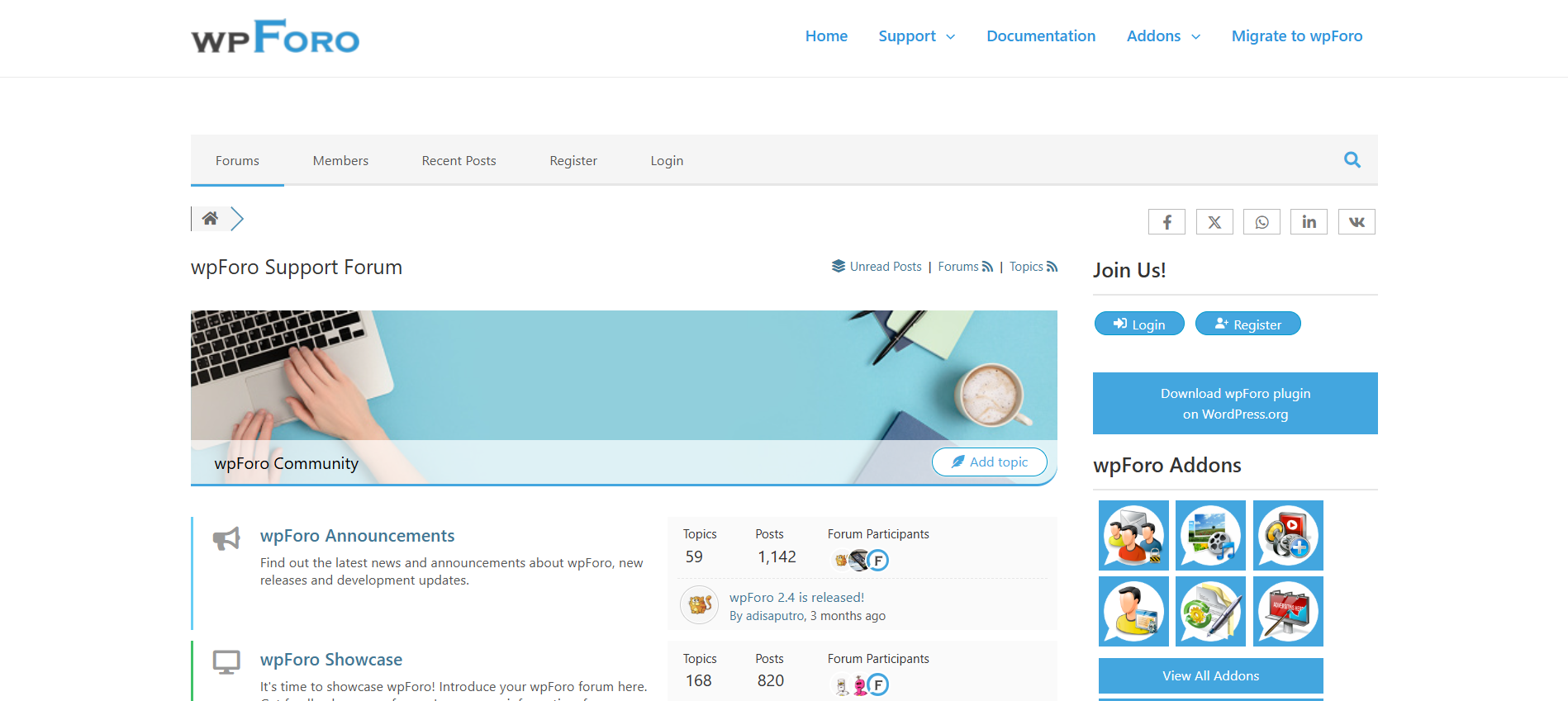Click the pink participant avatar in Showcase row
The image size is (1568, 701).
click(x=860, y=685)
